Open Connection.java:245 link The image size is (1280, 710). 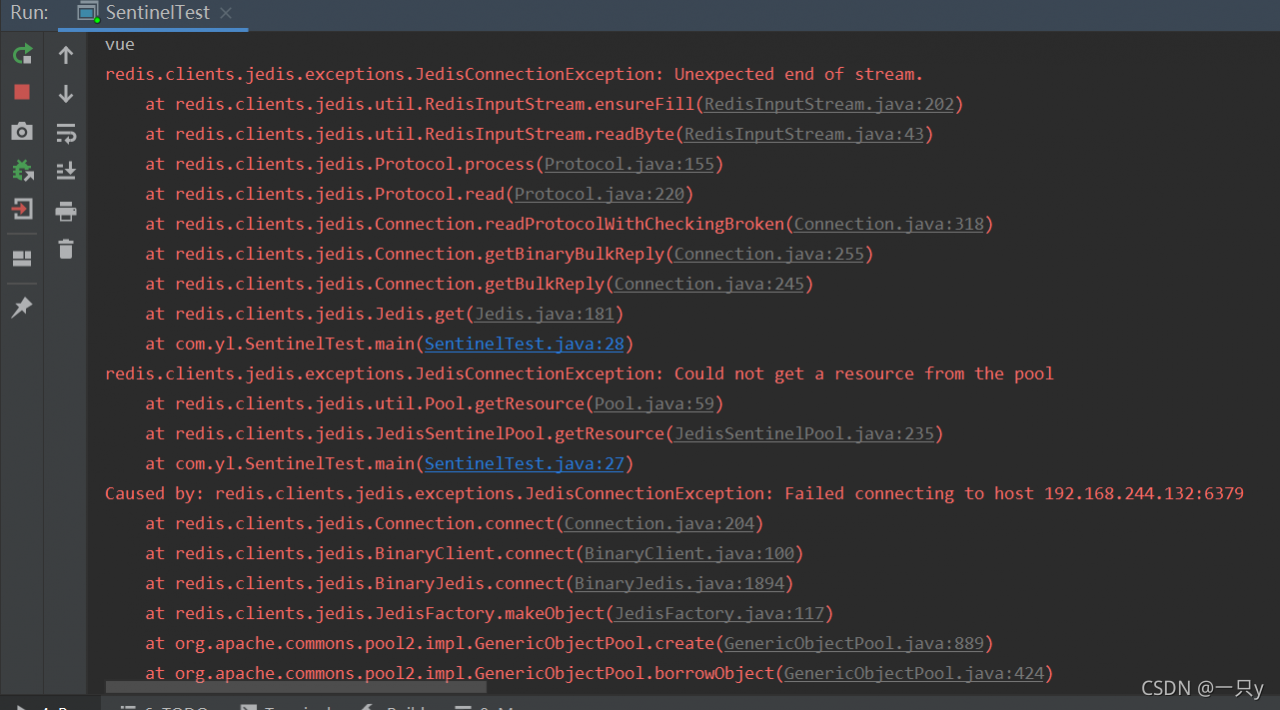pos(709,284)
